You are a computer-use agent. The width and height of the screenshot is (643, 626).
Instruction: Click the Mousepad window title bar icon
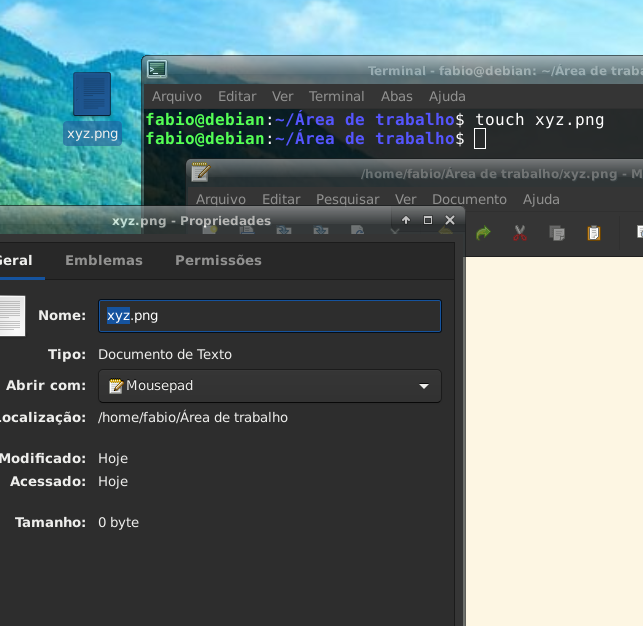pos(201,172)
